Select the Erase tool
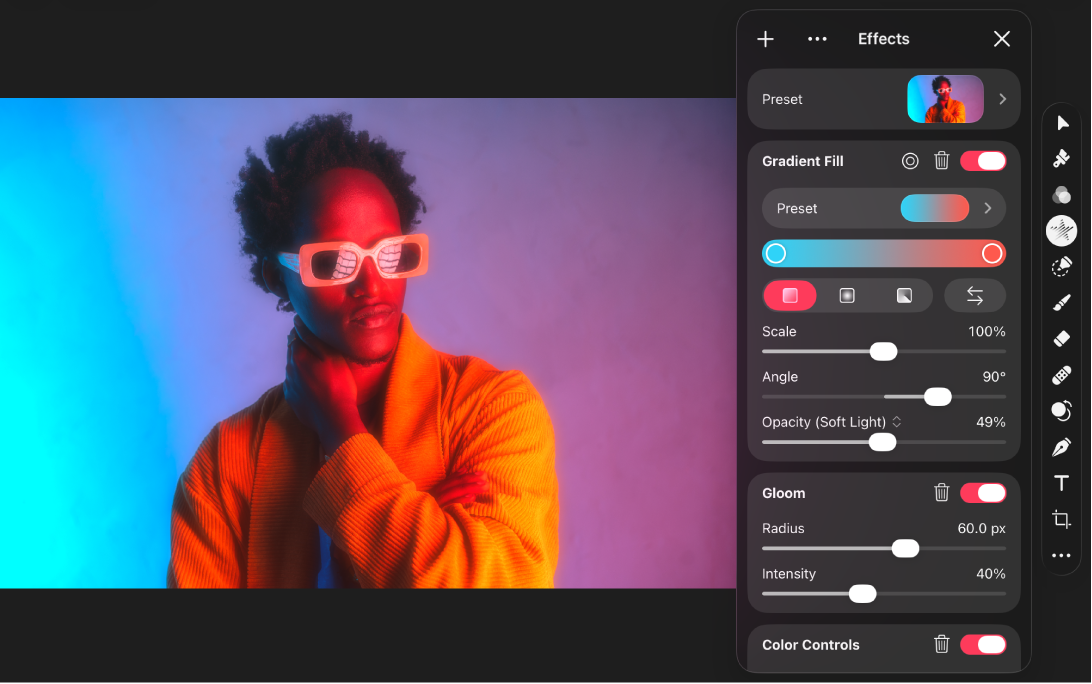1092x684 pixels. pyautogui.click(x=1061, y=339)
